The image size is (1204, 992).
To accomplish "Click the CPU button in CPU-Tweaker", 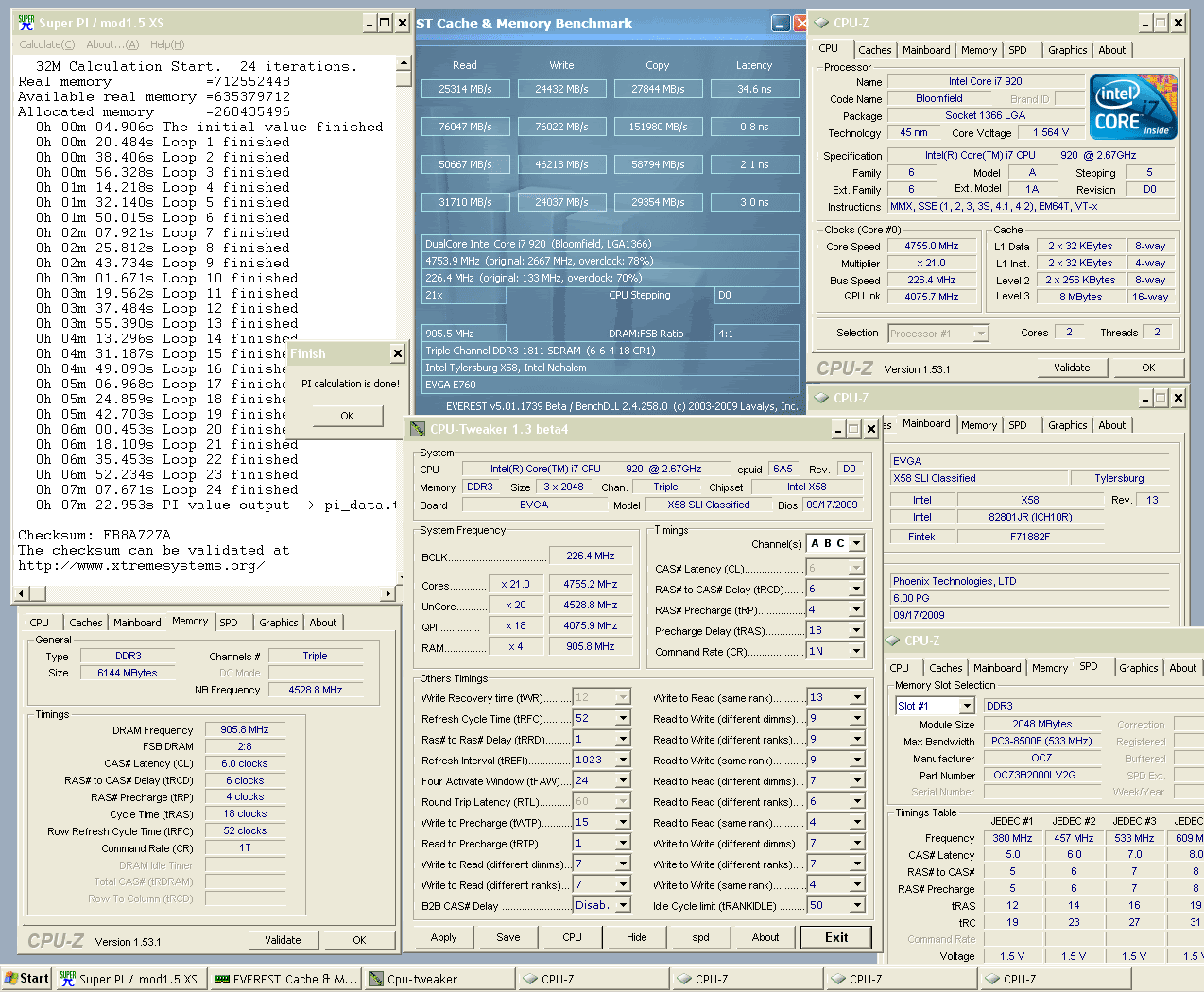I will (572, 937).
